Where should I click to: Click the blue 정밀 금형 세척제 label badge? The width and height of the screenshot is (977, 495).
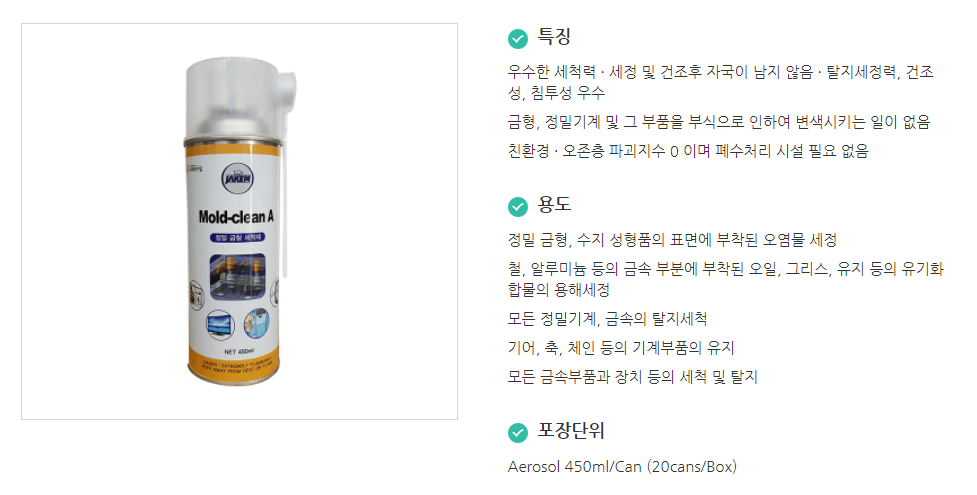(237, 238)
